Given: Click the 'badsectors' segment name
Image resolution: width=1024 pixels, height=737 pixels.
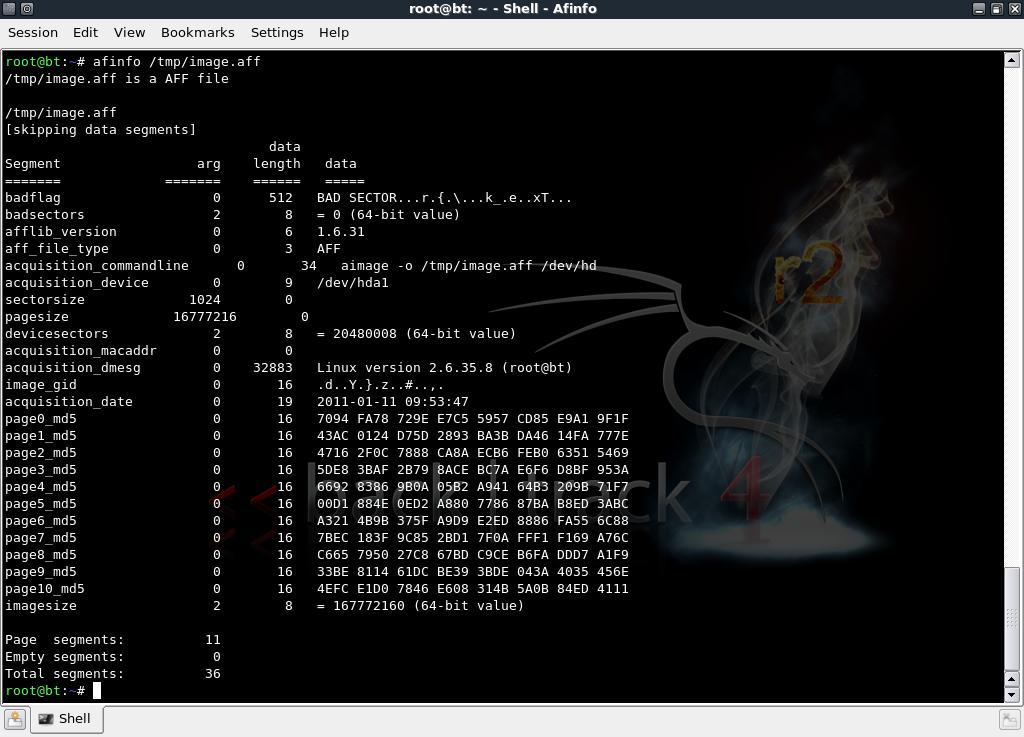Looking at the screenshot, I should pyautogui.click(x=44, y=215).
